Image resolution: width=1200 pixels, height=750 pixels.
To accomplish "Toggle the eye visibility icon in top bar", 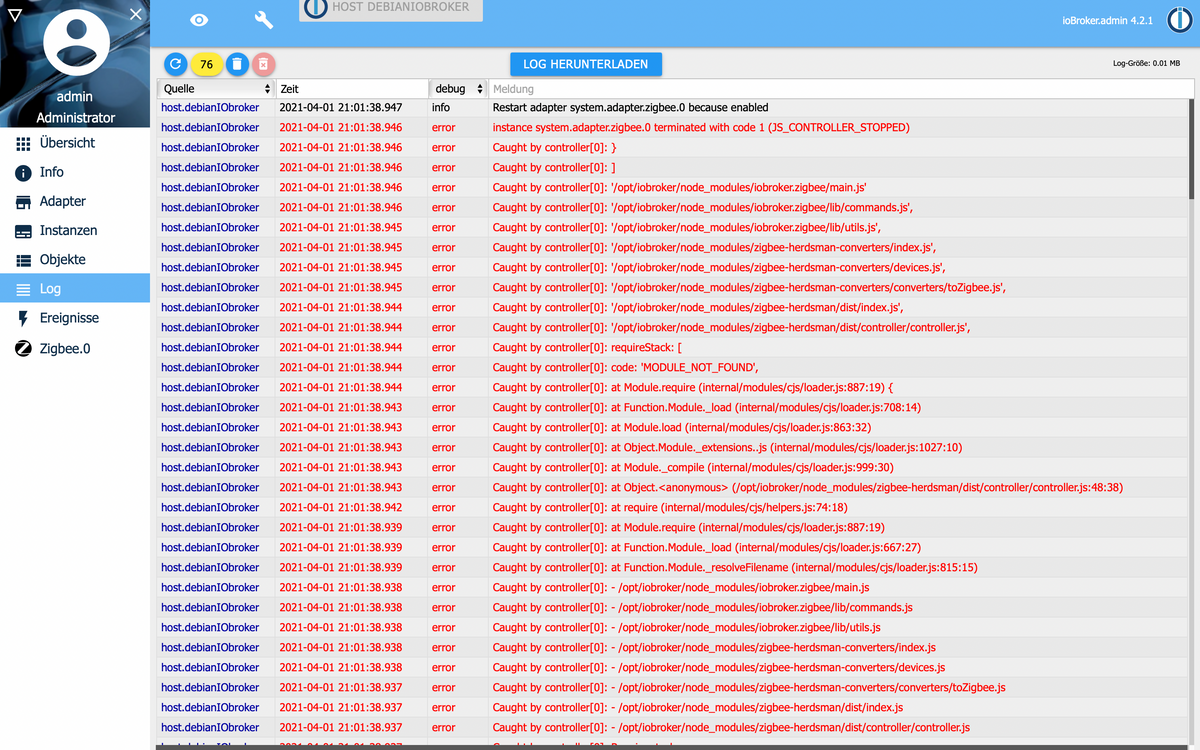I will point(199,20).
